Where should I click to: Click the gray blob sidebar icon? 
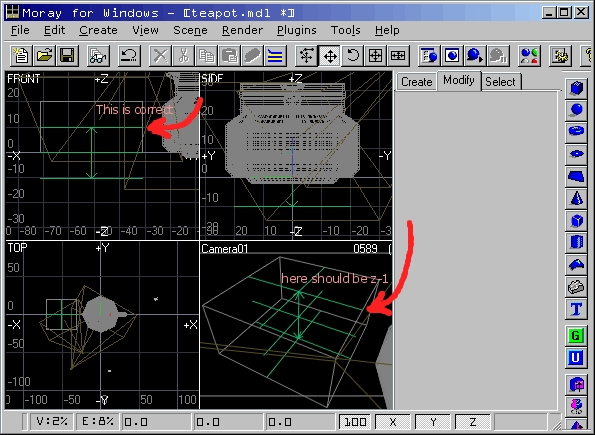point(576,287)
